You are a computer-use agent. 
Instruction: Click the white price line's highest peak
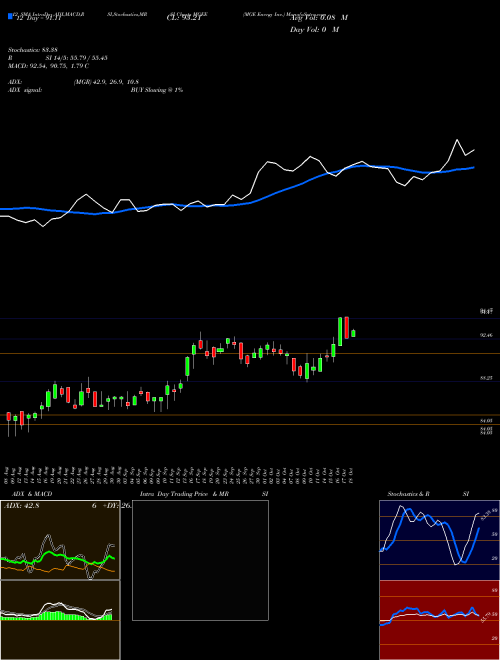tap(457, 140)
